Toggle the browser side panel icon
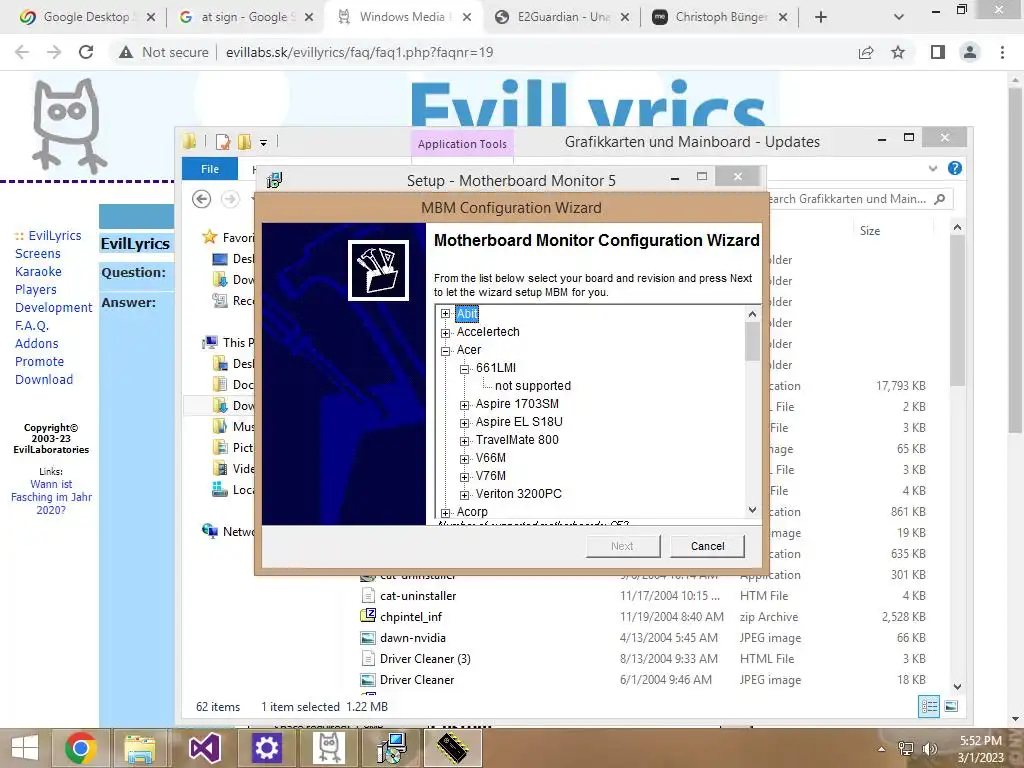The image size is (1024, 768). (938, 52)
